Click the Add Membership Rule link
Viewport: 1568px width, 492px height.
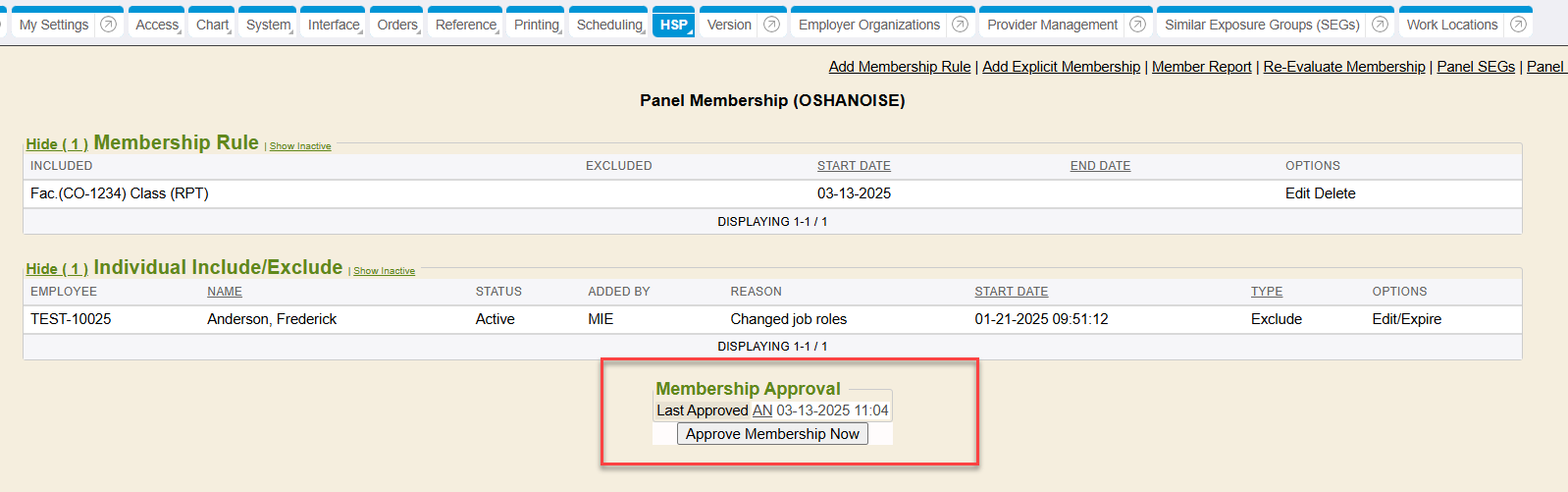click(x=900, y=67)
